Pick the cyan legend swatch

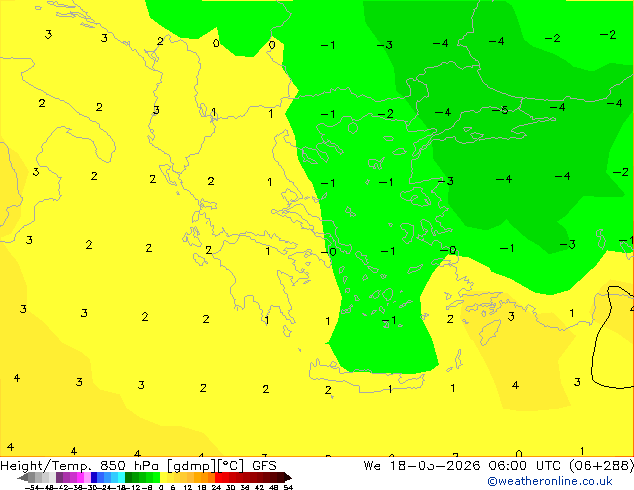coord(121,477)
